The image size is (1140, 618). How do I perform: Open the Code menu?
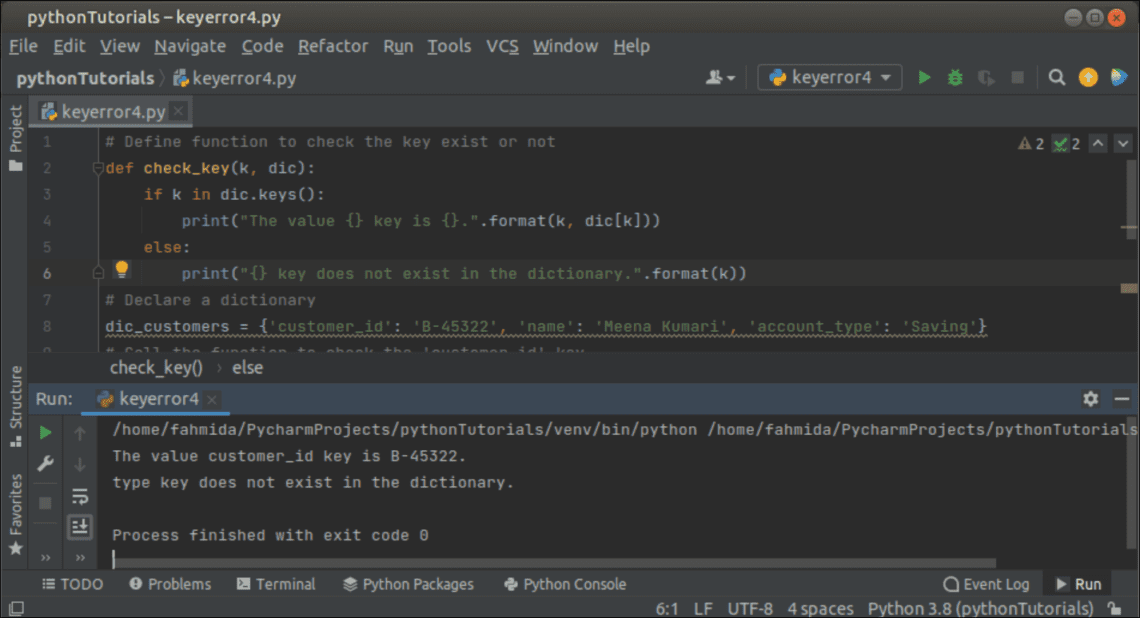click(x=262, y=46)
